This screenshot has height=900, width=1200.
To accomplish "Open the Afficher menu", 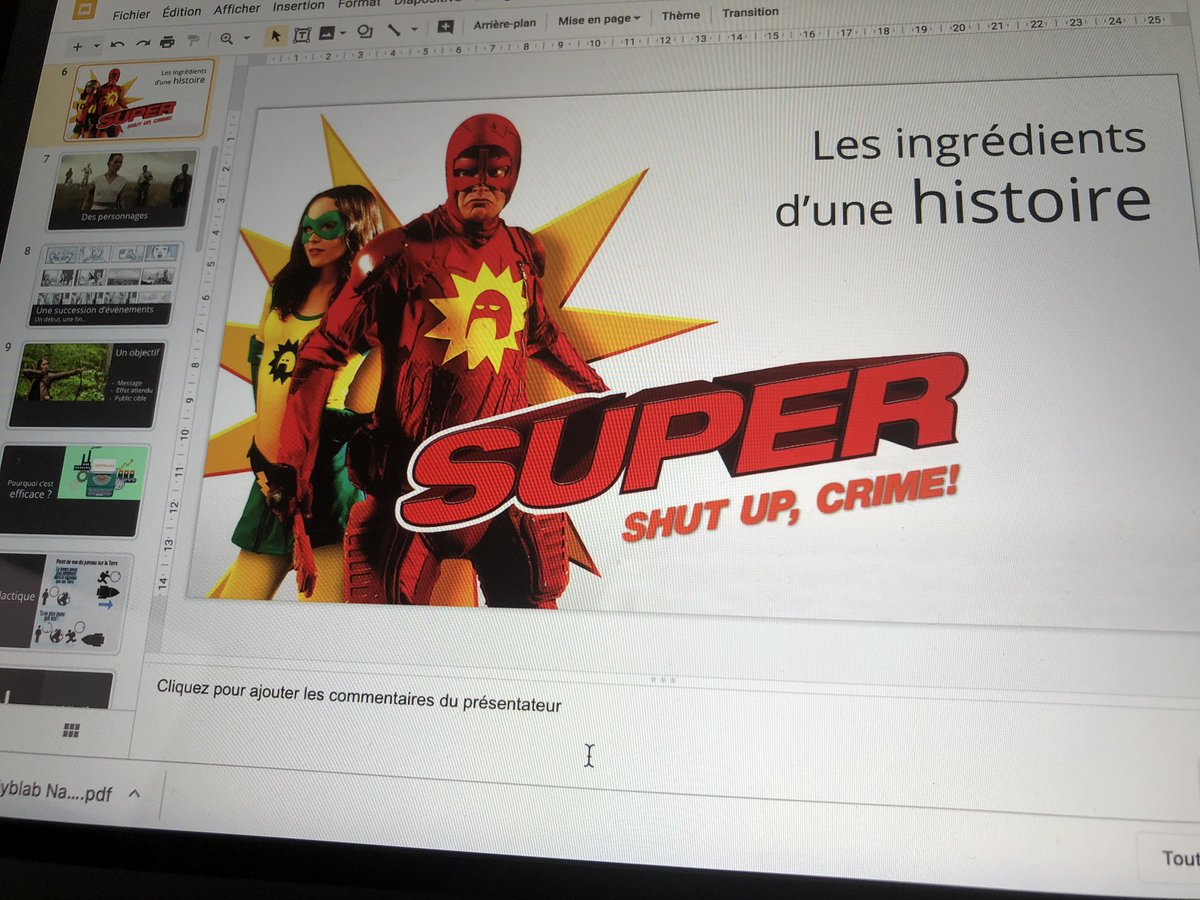I will (x=237, y=10).
